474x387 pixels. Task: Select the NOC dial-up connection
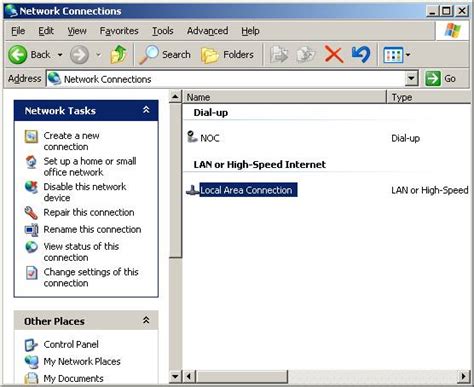coord(210,138)
